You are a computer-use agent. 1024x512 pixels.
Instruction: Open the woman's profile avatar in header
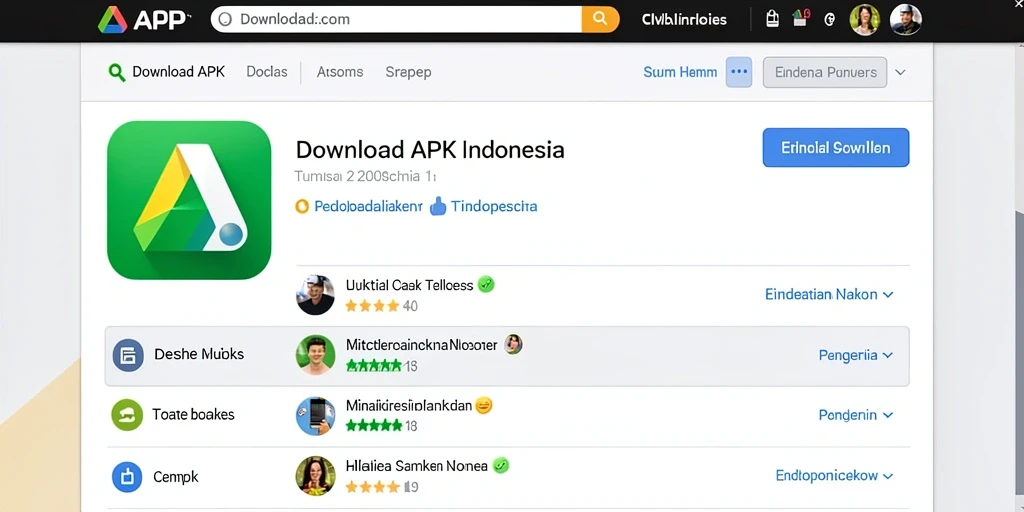point(865,20)
